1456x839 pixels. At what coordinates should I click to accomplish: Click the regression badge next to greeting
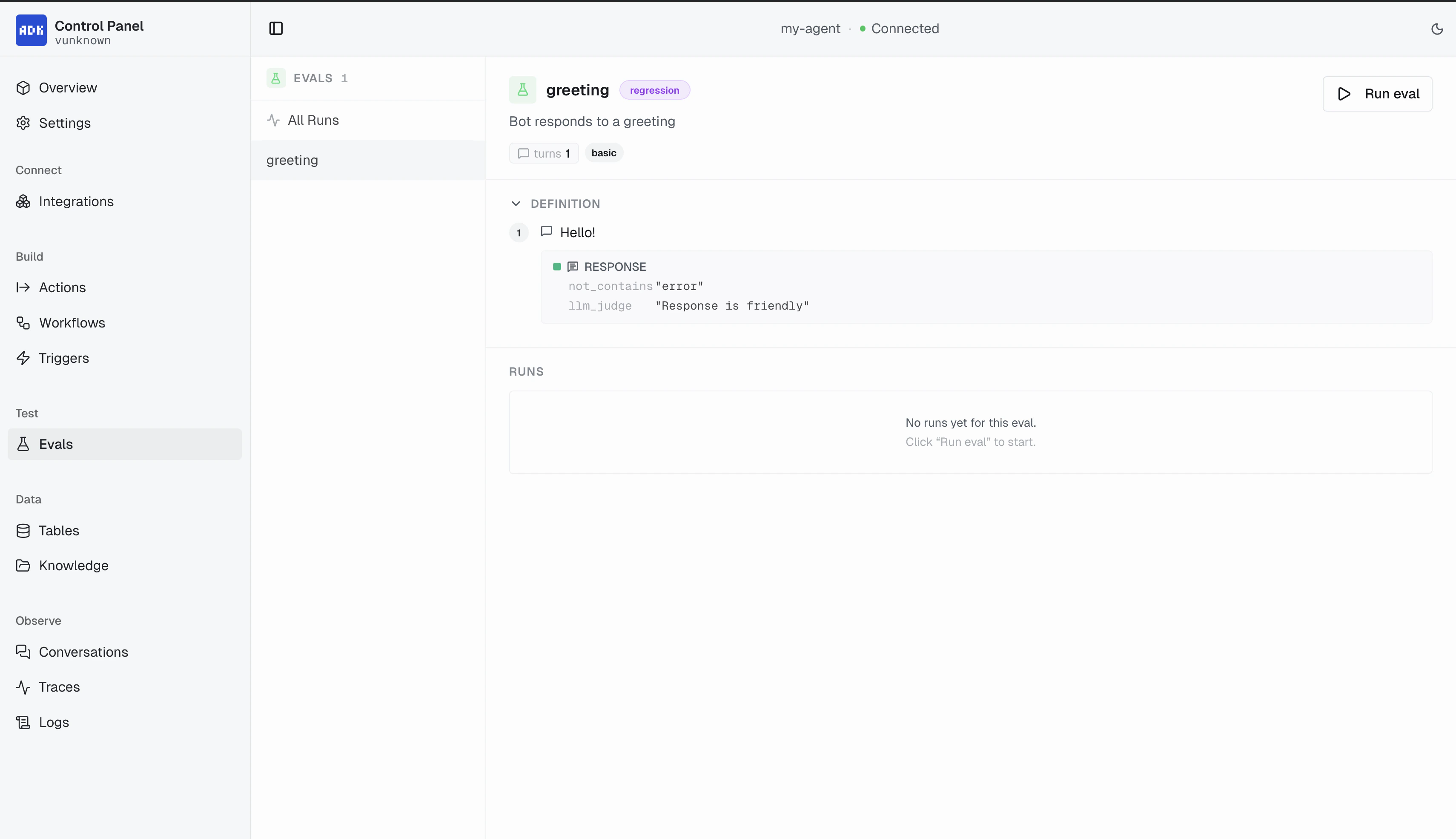(653, 90)
